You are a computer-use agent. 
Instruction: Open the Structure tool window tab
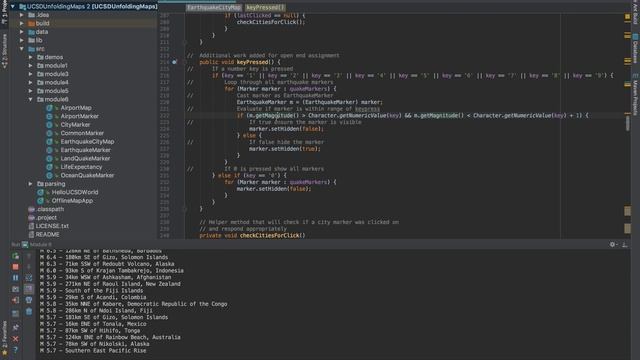4,50
